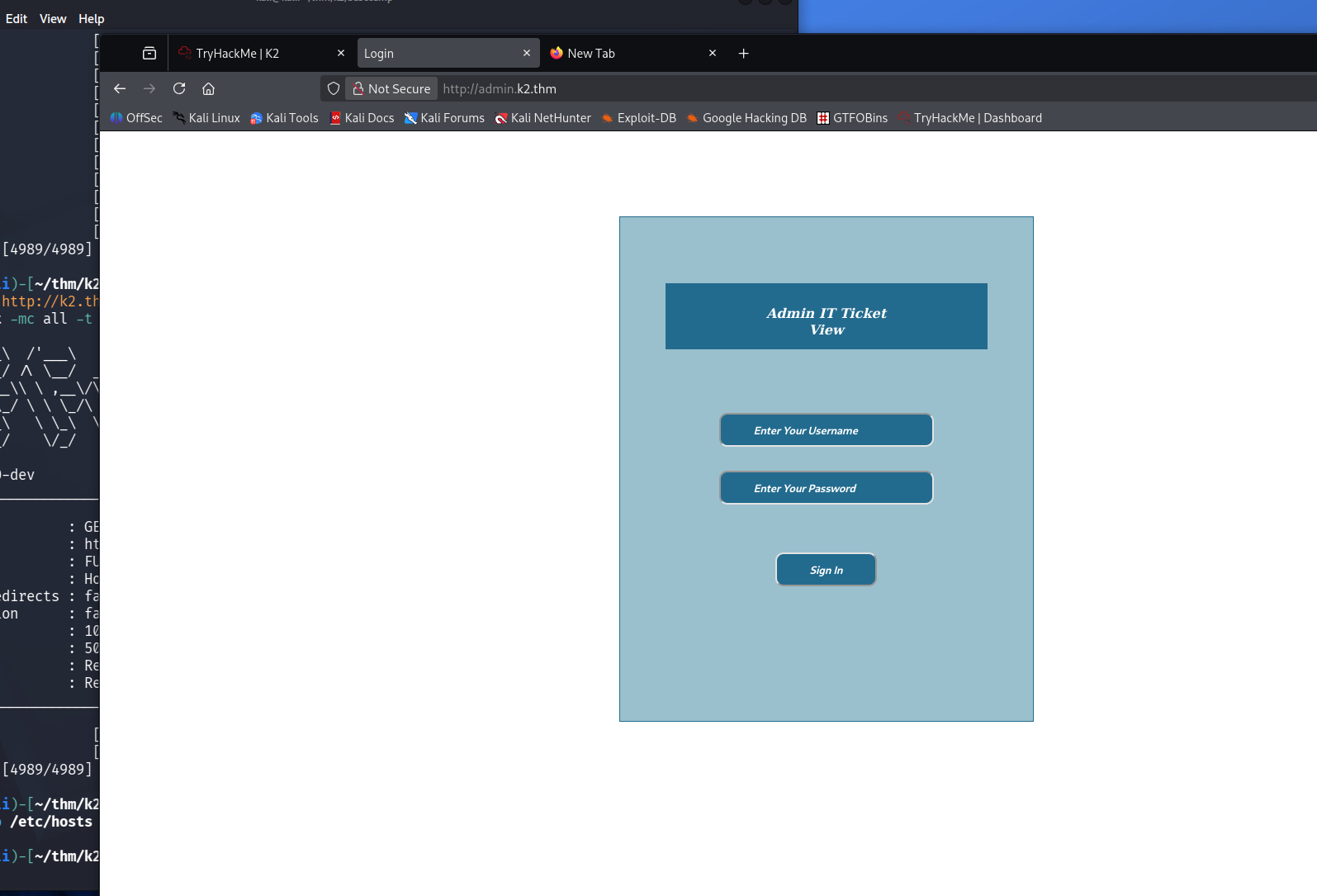Focus the Enter Your Password field
This screenshot has width=1317, height=896.
(x=827, y=488)
